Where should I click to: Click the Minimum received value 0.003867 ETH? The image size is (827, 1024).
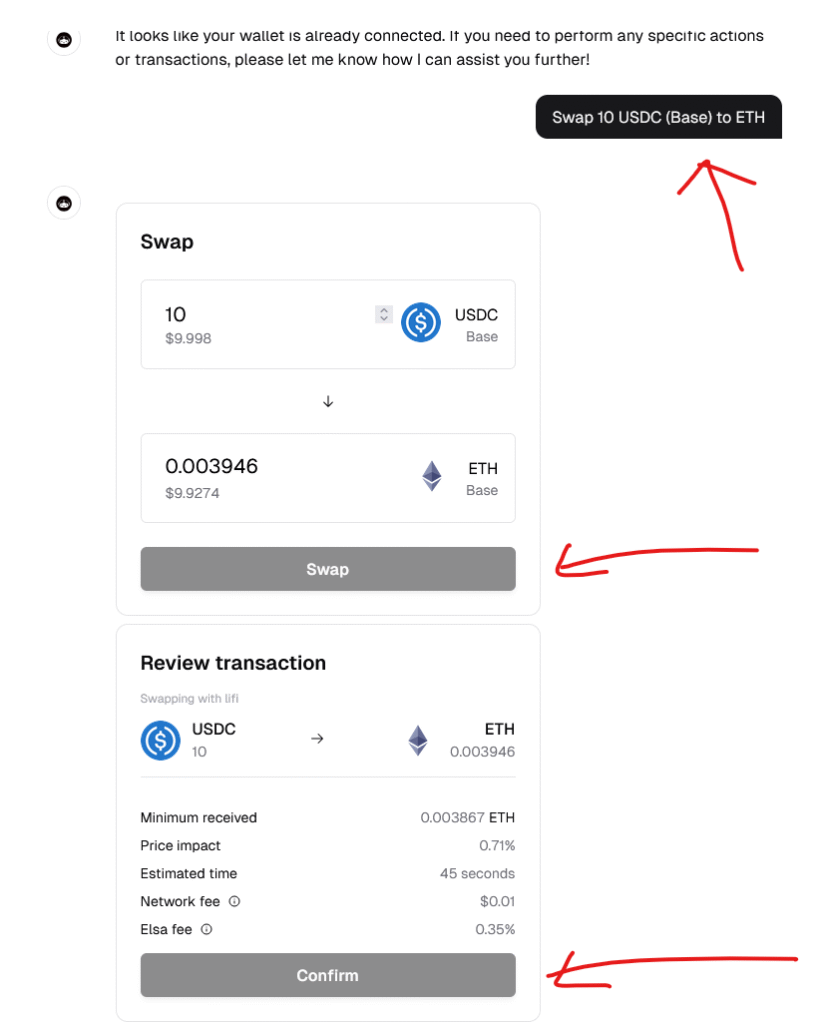(x=467, y=818)
